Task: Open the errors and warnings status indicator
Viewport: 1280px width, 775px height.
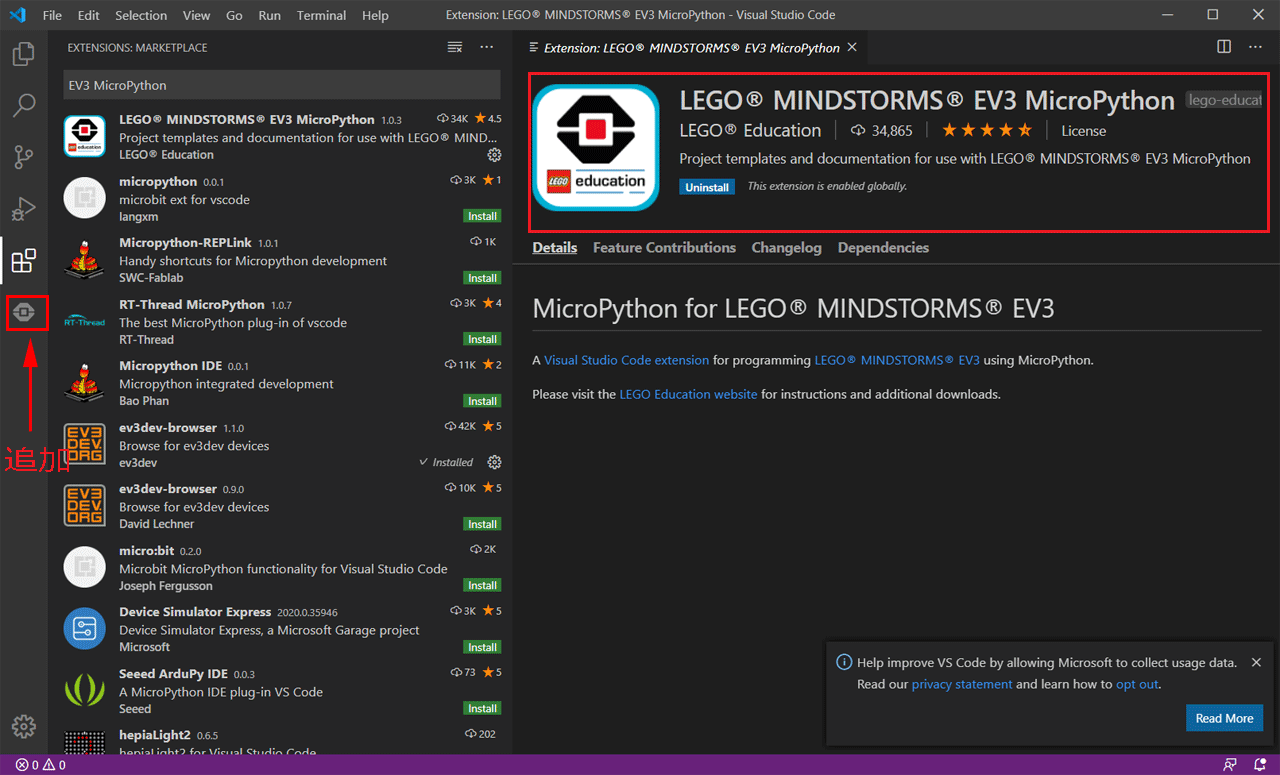Action: (41, 765)
